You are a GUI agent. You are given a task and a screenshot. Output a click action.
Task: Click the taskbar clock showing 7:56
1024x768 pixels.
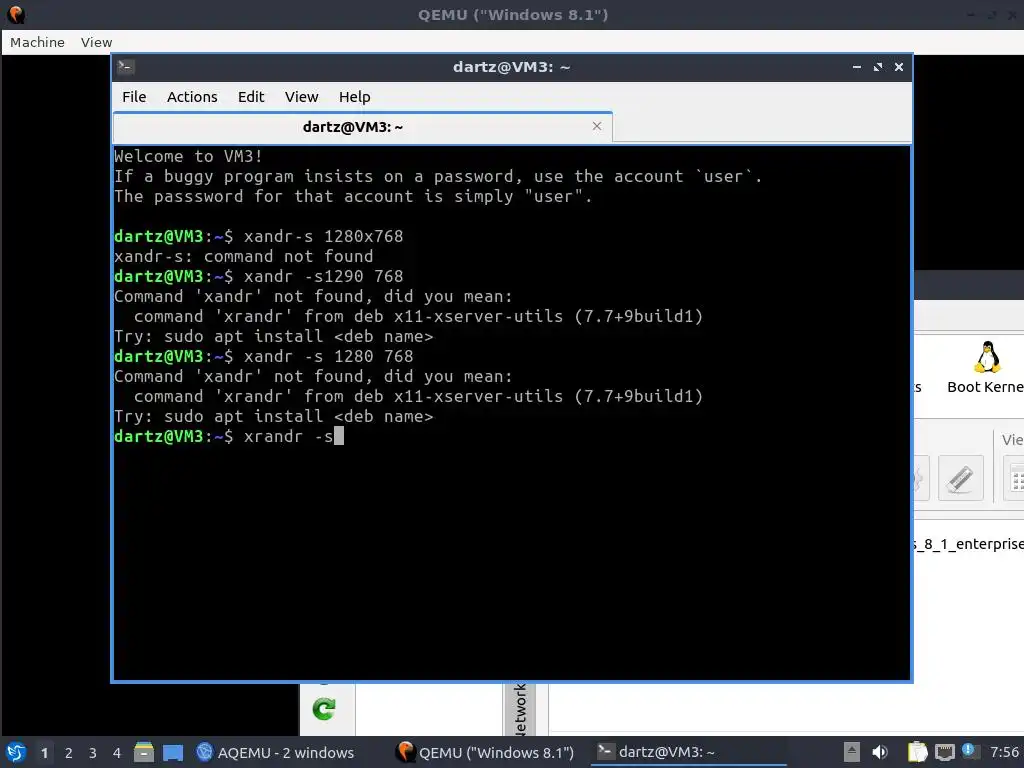click(1004, 752)
